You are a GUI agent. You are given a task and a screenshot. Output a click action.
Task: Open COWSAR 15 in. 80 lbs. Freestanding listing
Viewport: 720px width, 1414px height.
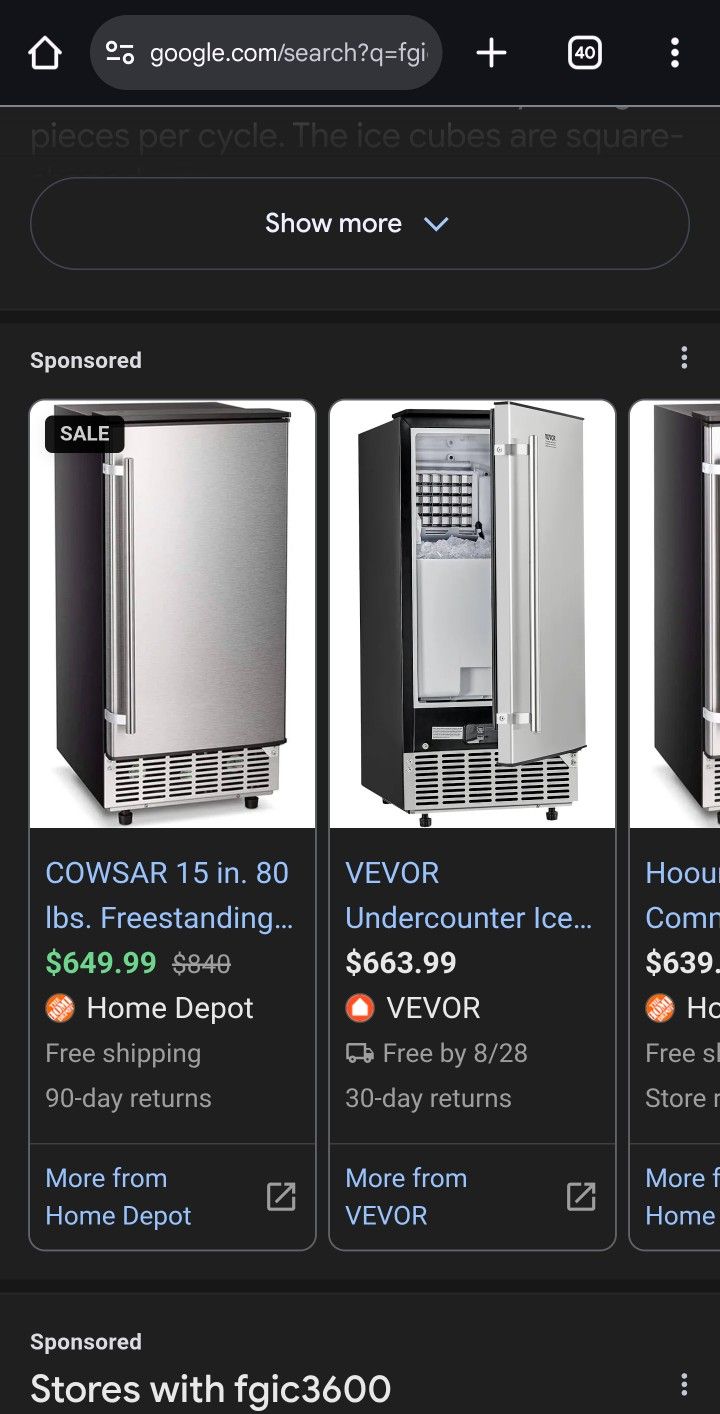pyautogui.click(x=169, y=895)
